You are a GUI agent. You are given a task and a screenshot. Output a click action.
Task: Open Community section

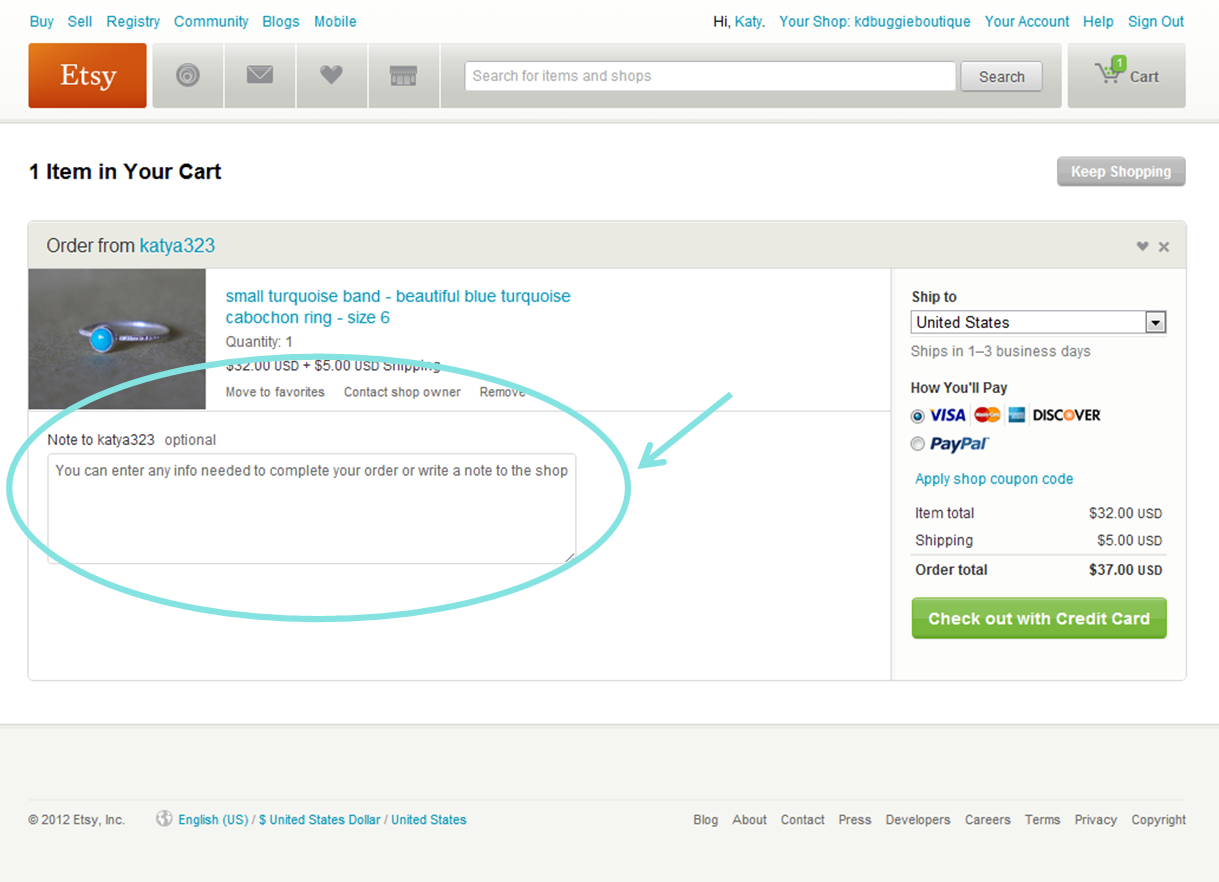pos(211,21)
